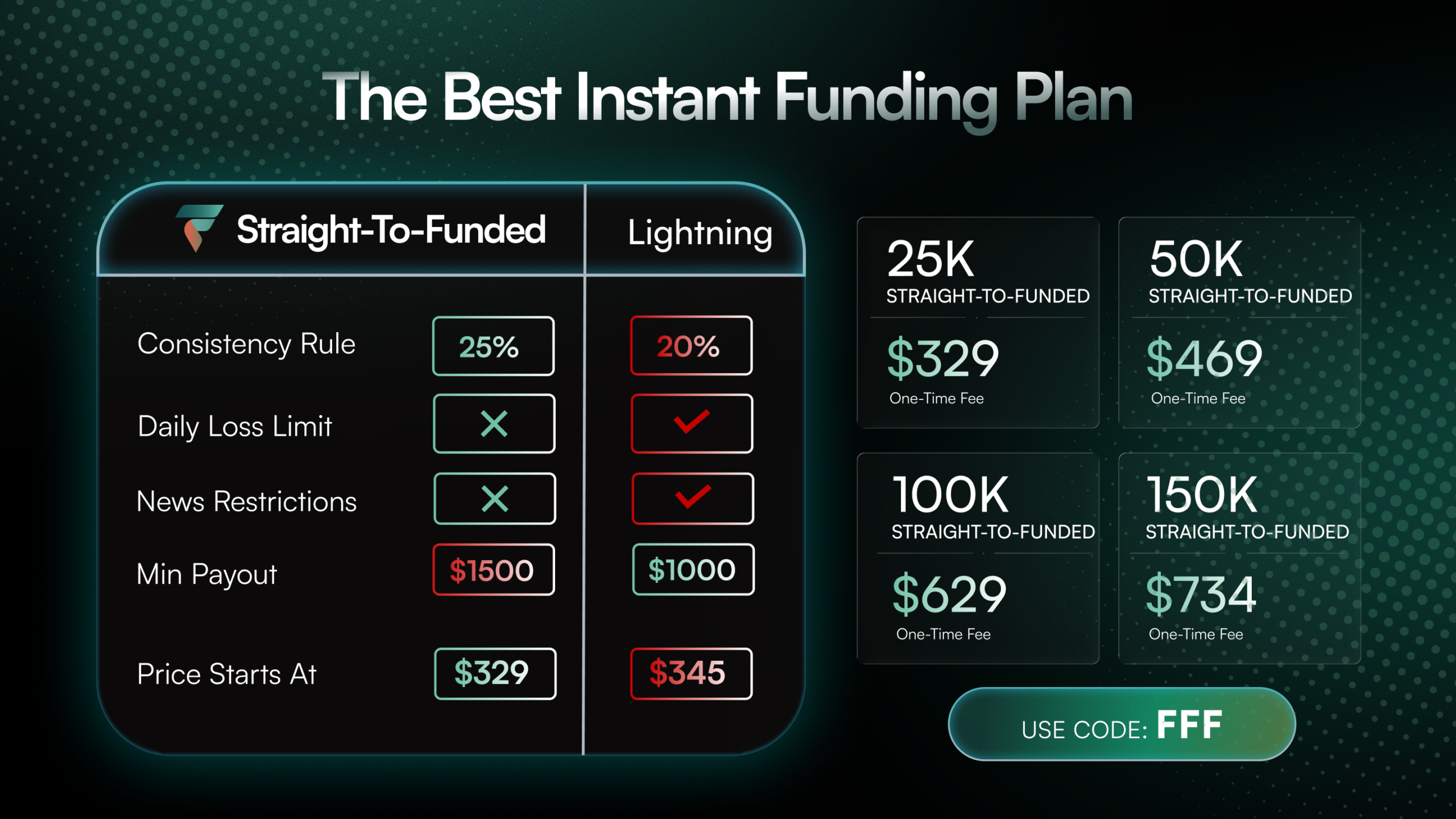Click the $734 one-time fee price

[1201, 594]
